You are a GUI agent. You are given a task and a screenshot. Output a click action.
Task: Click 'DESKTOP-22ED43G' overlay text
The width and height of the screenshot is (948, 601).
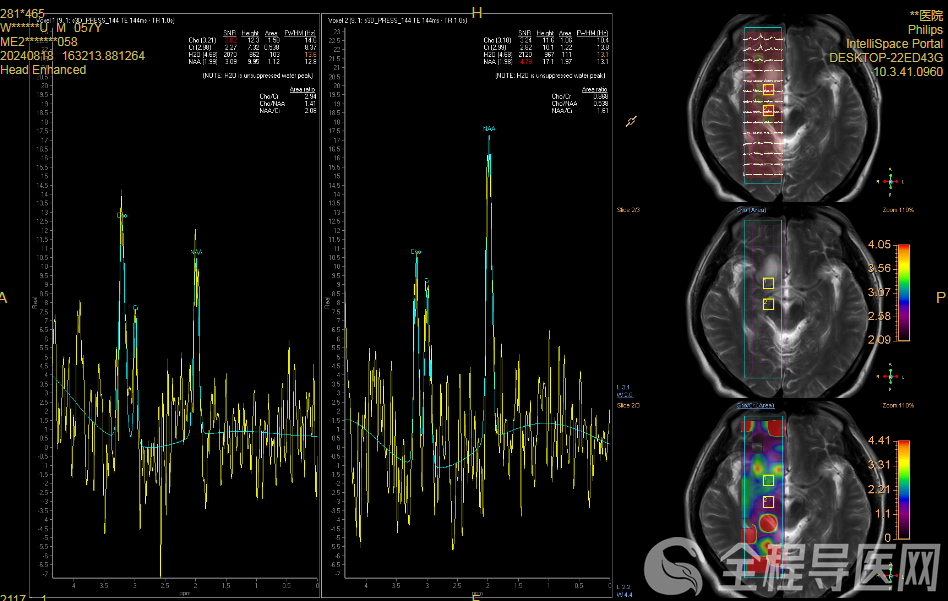[886, 57]
